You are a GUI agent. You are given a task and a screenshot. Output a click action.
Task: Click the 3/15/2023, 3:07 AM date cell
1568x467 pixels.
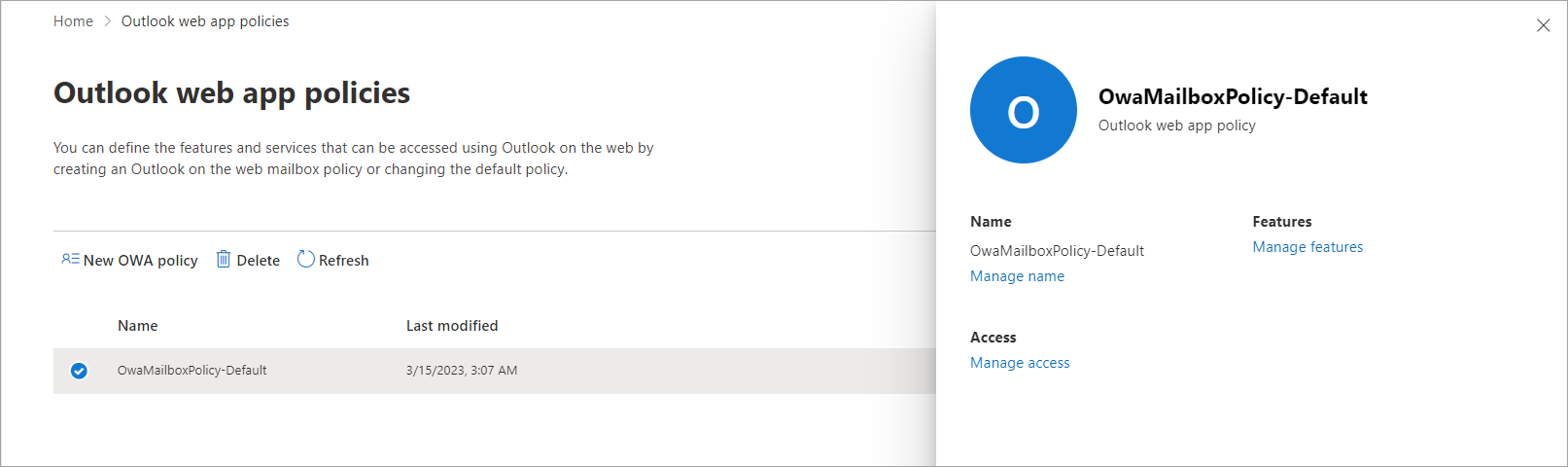coord(461,371)
